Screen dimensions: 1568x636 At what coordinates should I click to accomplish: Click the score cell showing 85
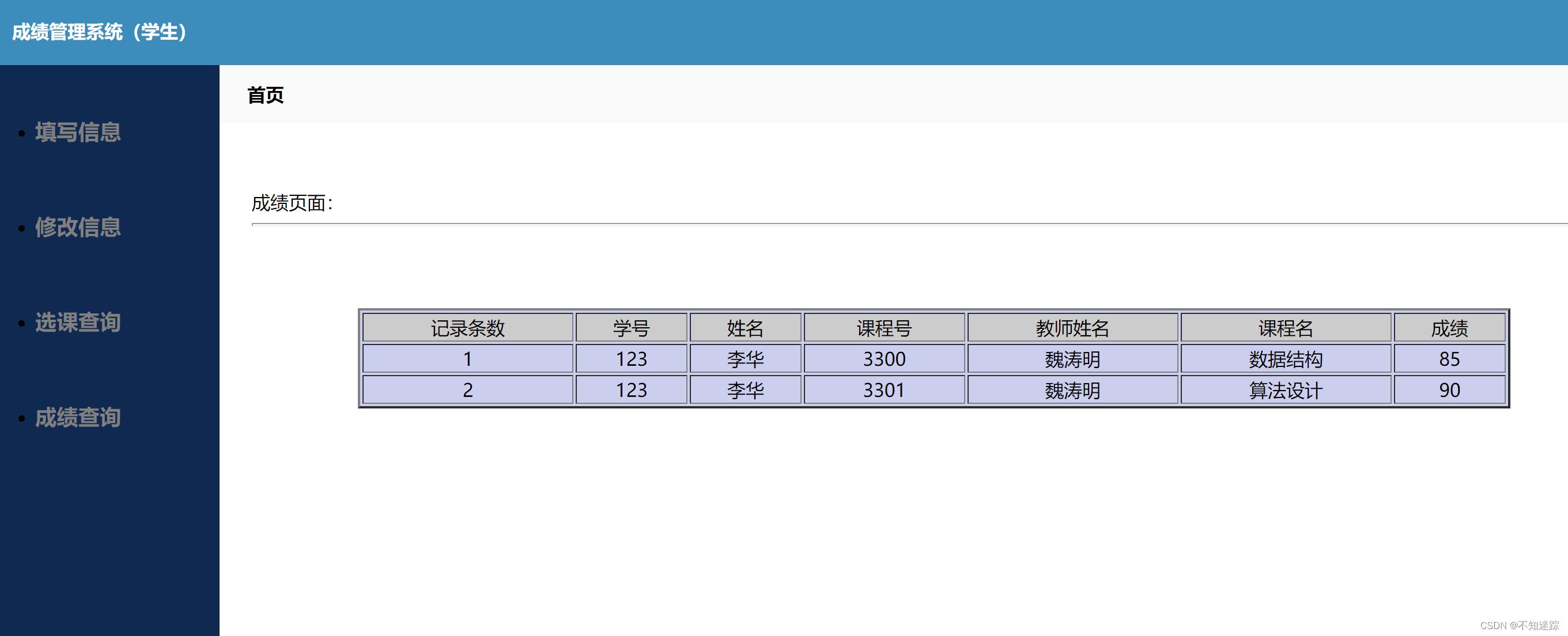(x=1449, y=359)
